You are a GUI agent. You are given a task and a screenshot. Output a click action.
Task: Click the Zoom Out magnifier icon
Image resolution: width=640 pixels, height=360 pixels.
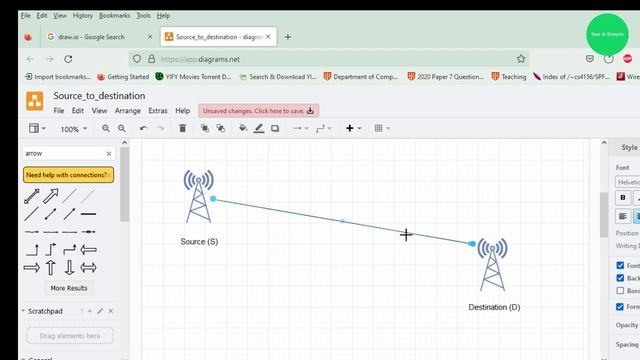(x=122, y=129)
